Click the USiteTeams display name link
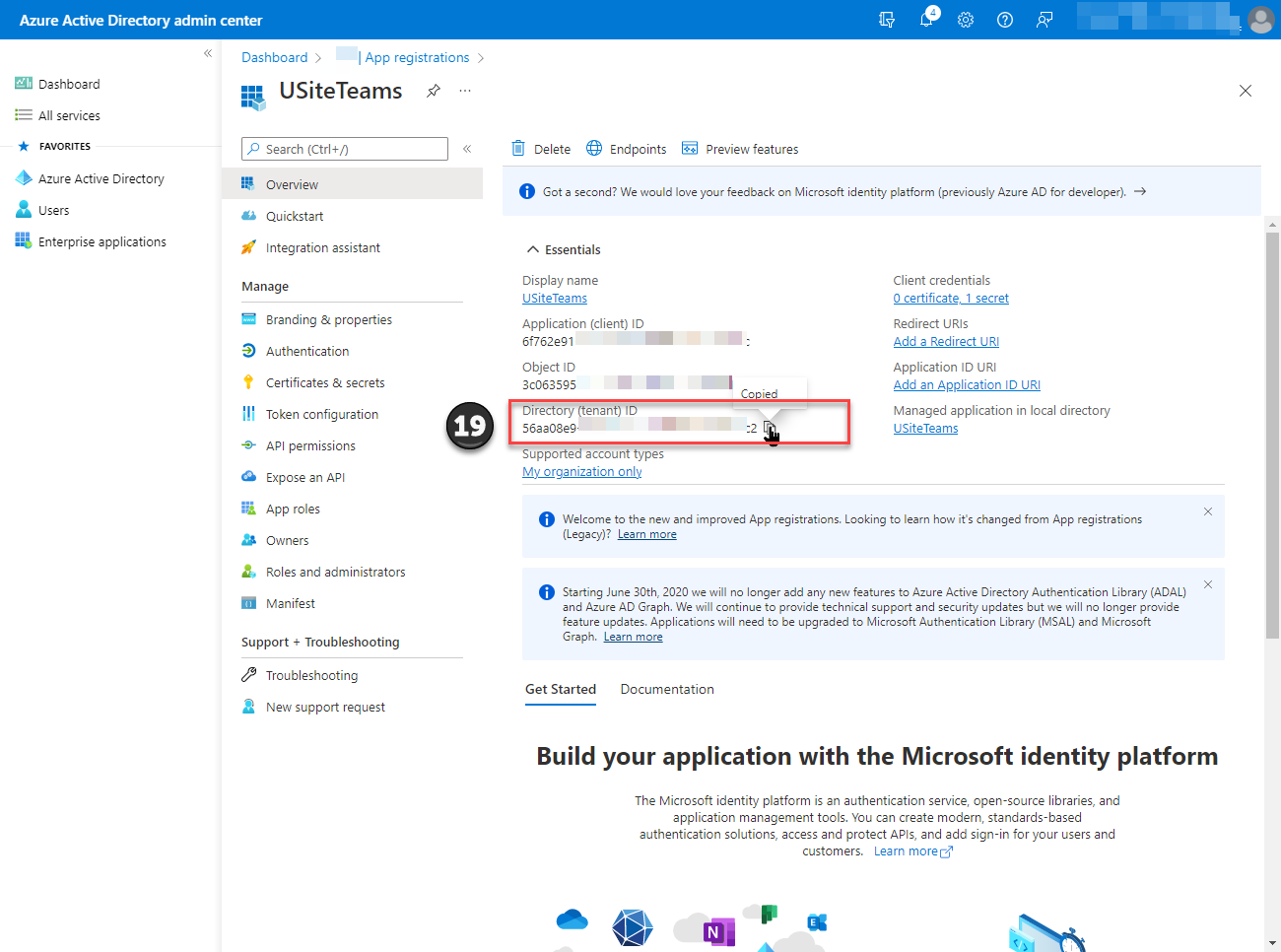 pos(555,298)
